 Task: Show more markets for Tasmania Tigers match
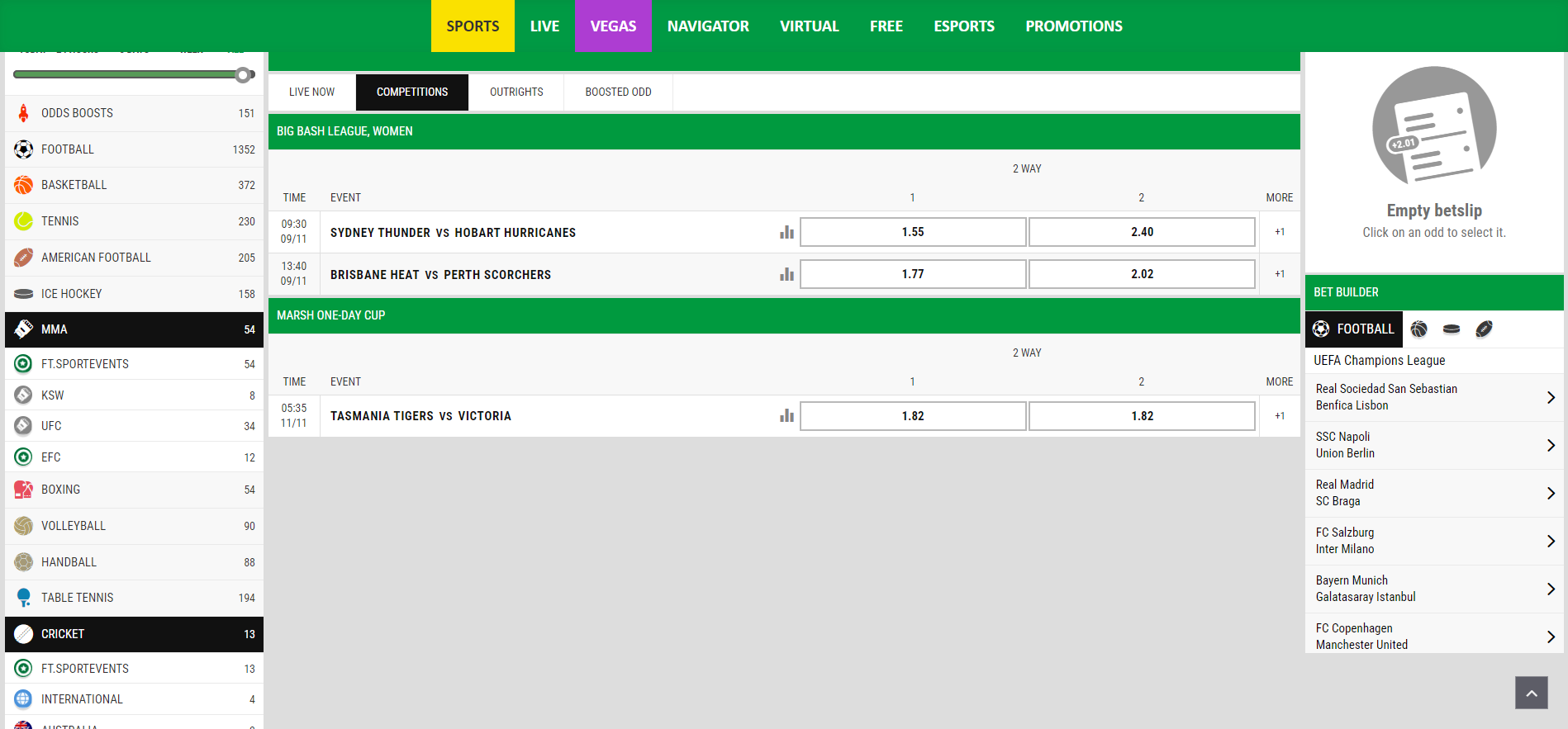coord(1280,416)
